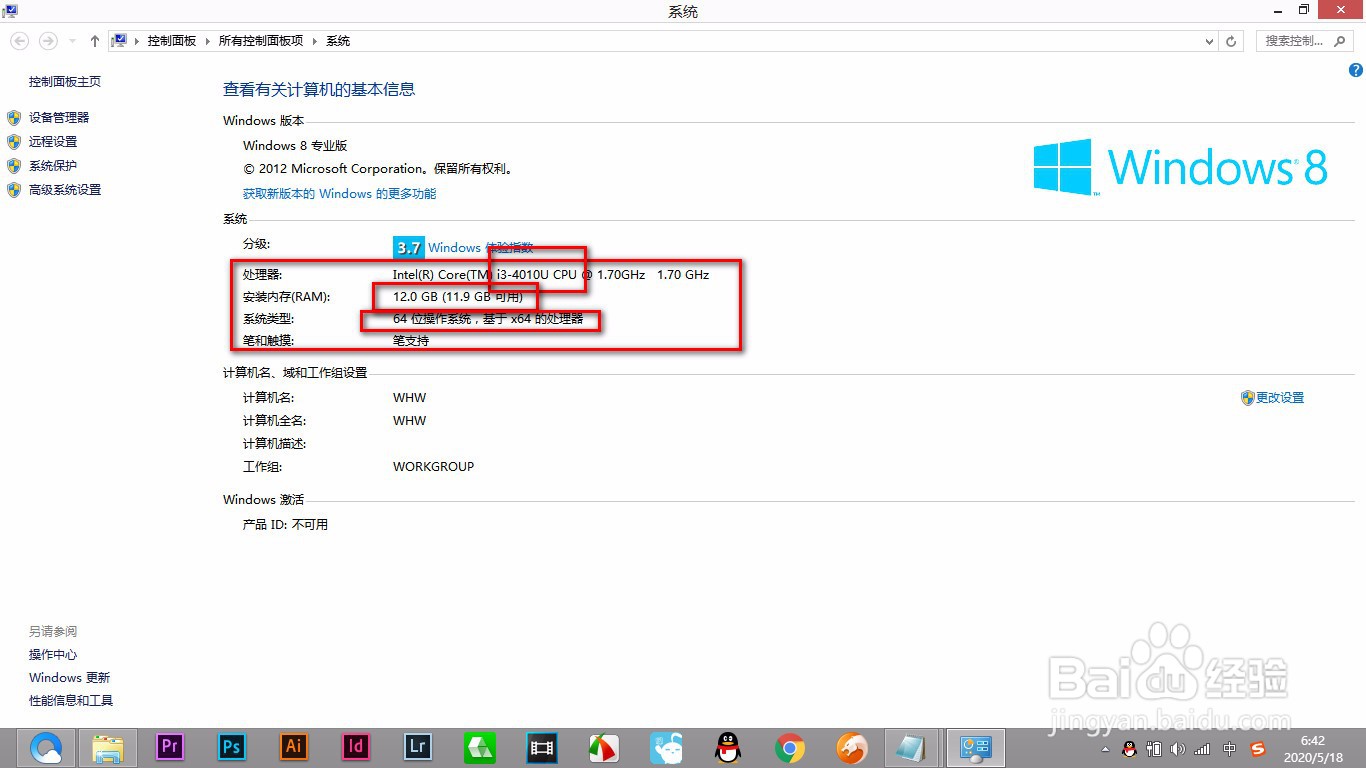The image size is (1366, 768).
Task: Go up one level with up arrow
Action: [94, 41]
